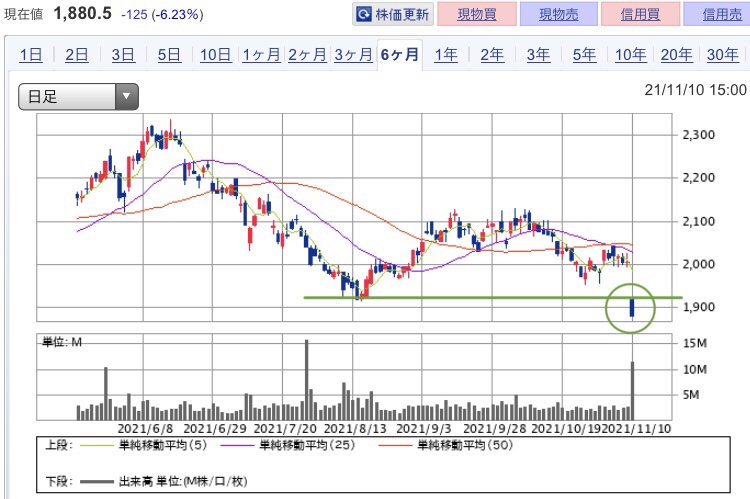The width and height of the screenshot is (750, 499).
Task: Select the 10日 chart period tab
Action: pyautogui.click(x=215, y=55)
